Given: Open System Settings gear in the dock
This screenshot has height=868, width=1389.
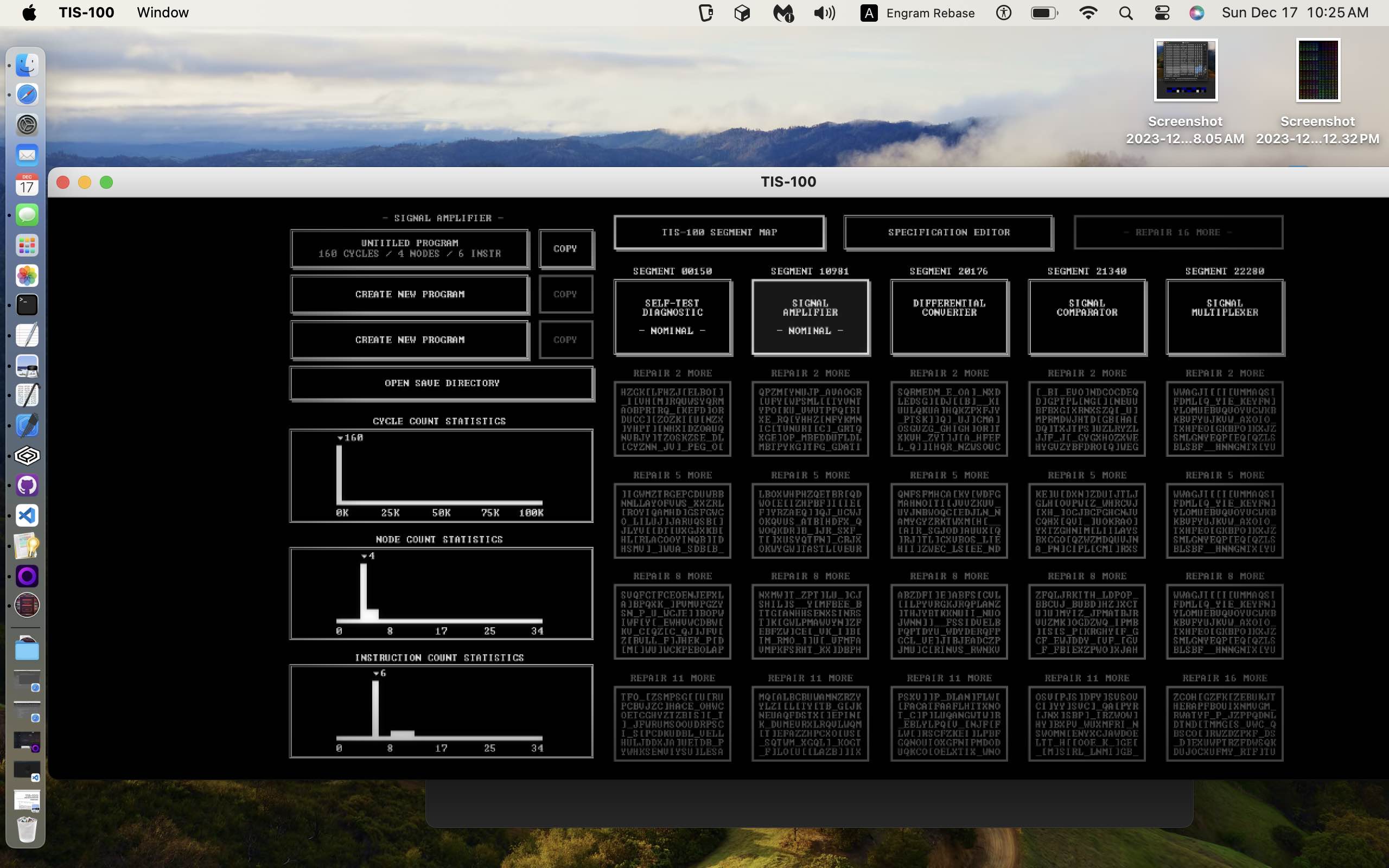Looking at the screenshot, I should click(x=27, y=125).
